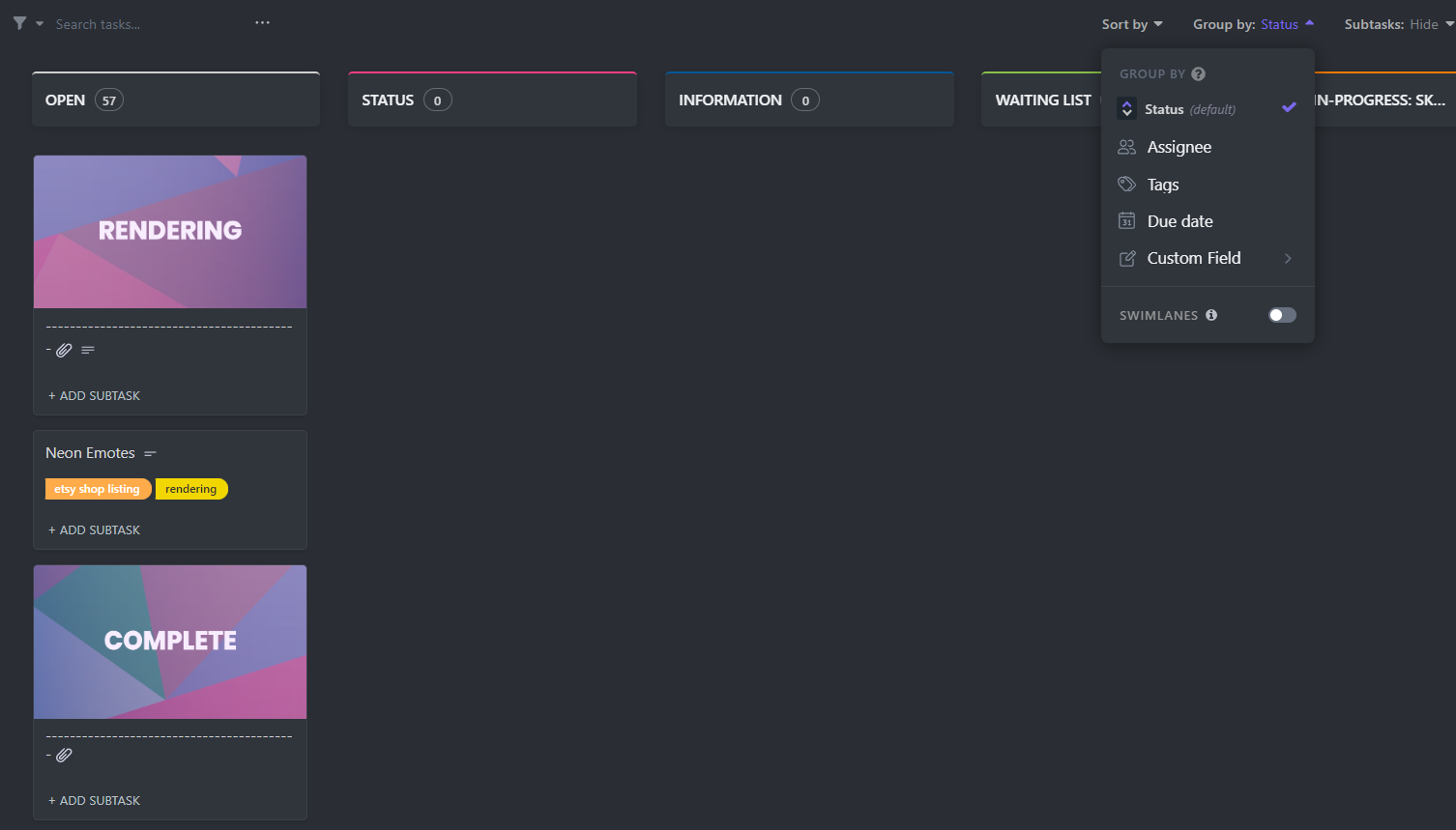Viewport: 1456px width, 830px height.
Task: Click description lines icon on Rendering card
Action: point(88,351)
